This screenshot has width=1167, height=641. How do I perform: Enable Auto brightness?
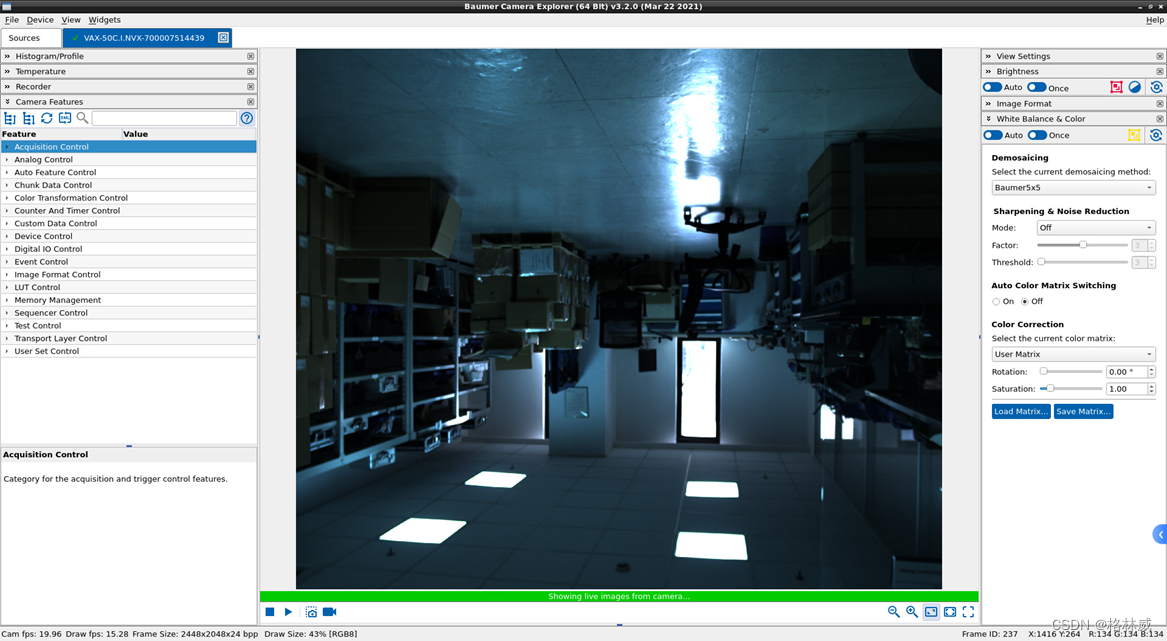click(994, 87)
